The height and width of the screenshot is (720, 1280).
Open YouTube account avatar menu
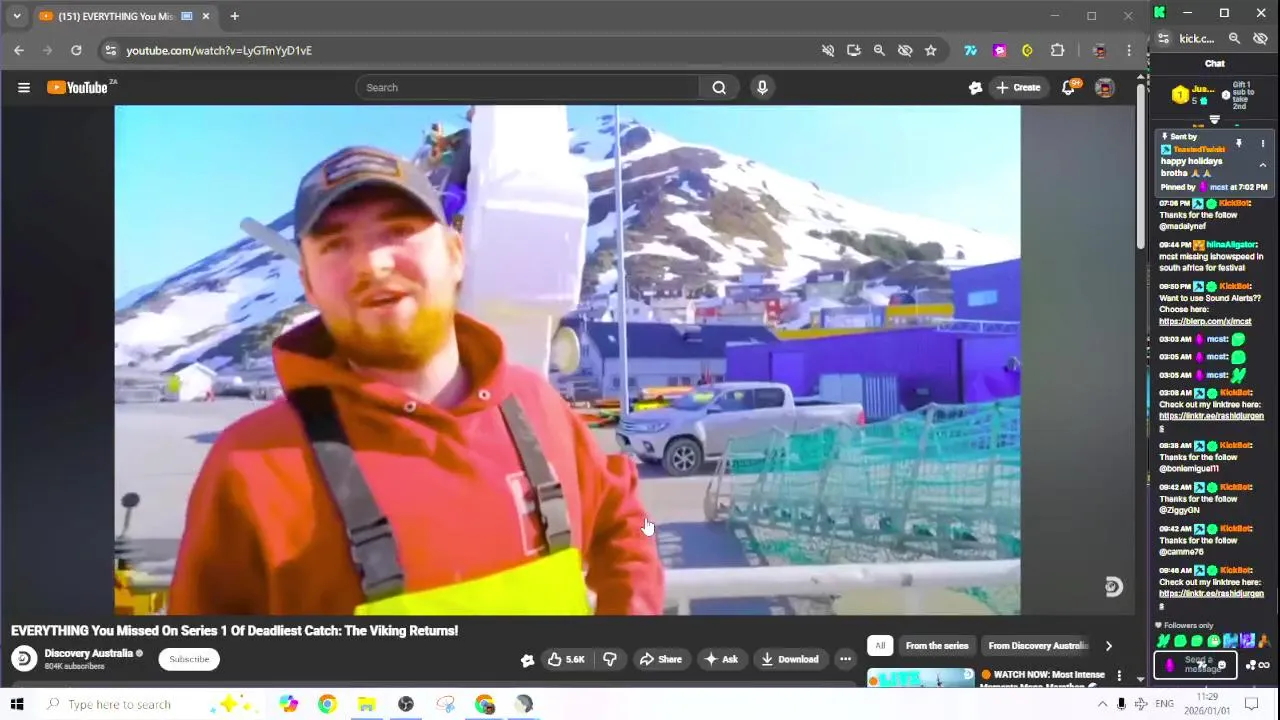1105,87
